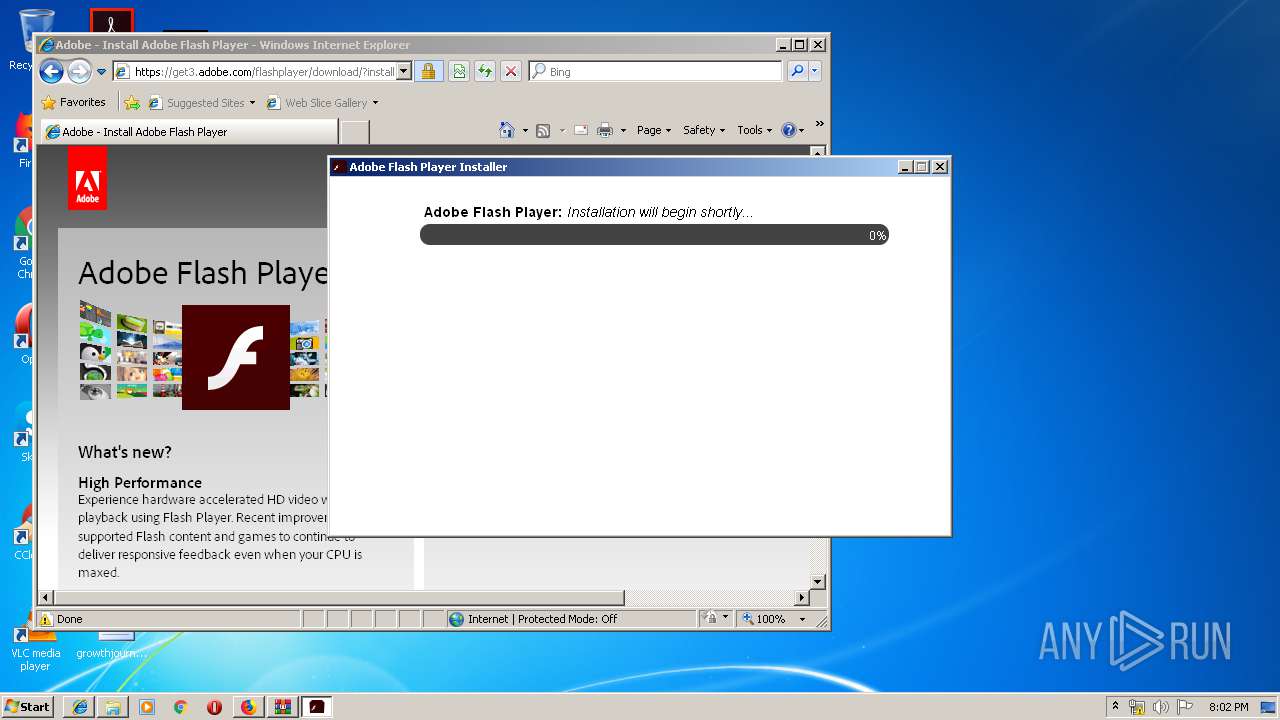
Task: Click the Home icon in command bar
Action: 507,130
